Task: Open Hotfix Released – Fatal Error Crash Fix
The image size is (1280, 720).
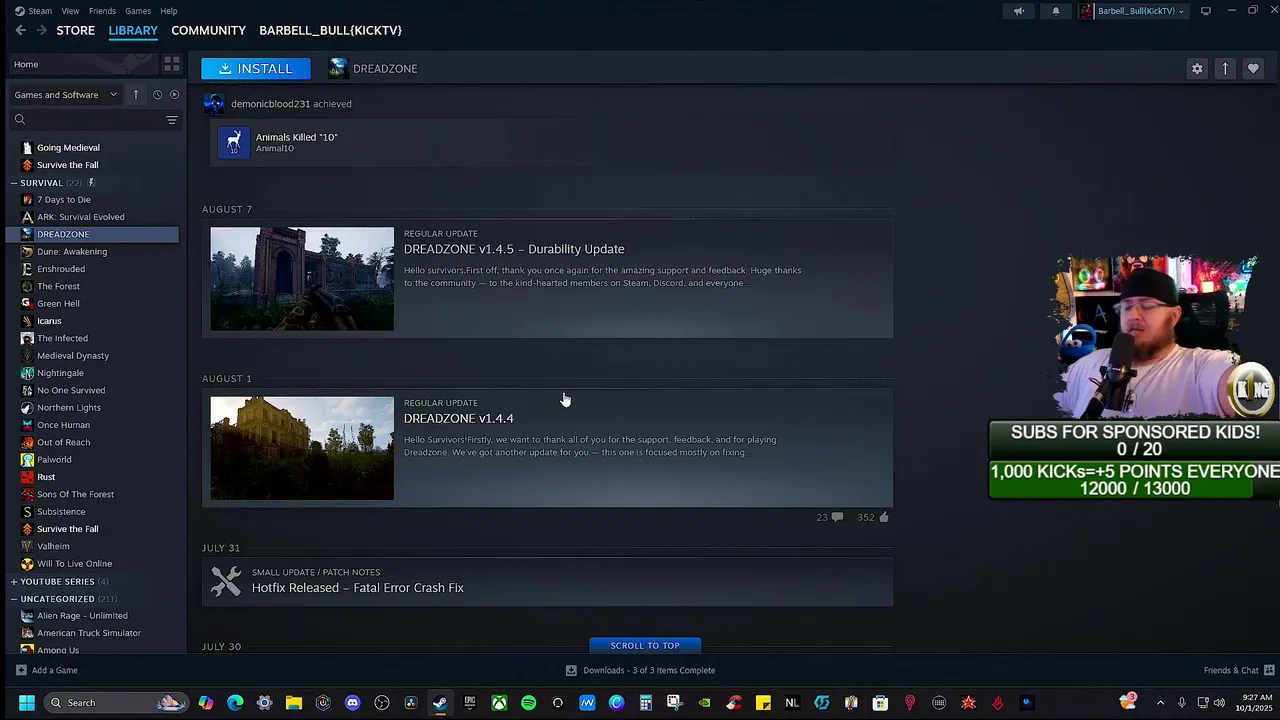Action: point(358,588)
